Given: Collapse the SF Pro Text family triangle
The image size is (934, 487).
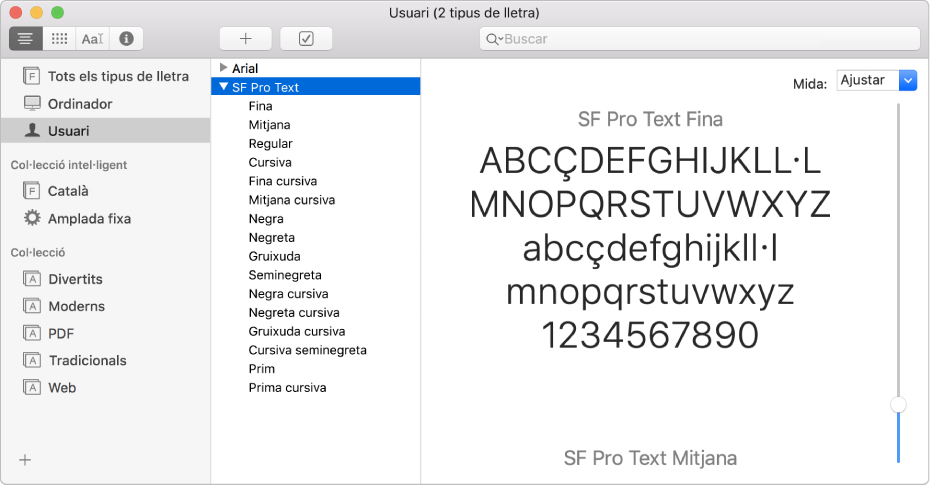Looking at the screenshot, I should click(x=224, y=86).
